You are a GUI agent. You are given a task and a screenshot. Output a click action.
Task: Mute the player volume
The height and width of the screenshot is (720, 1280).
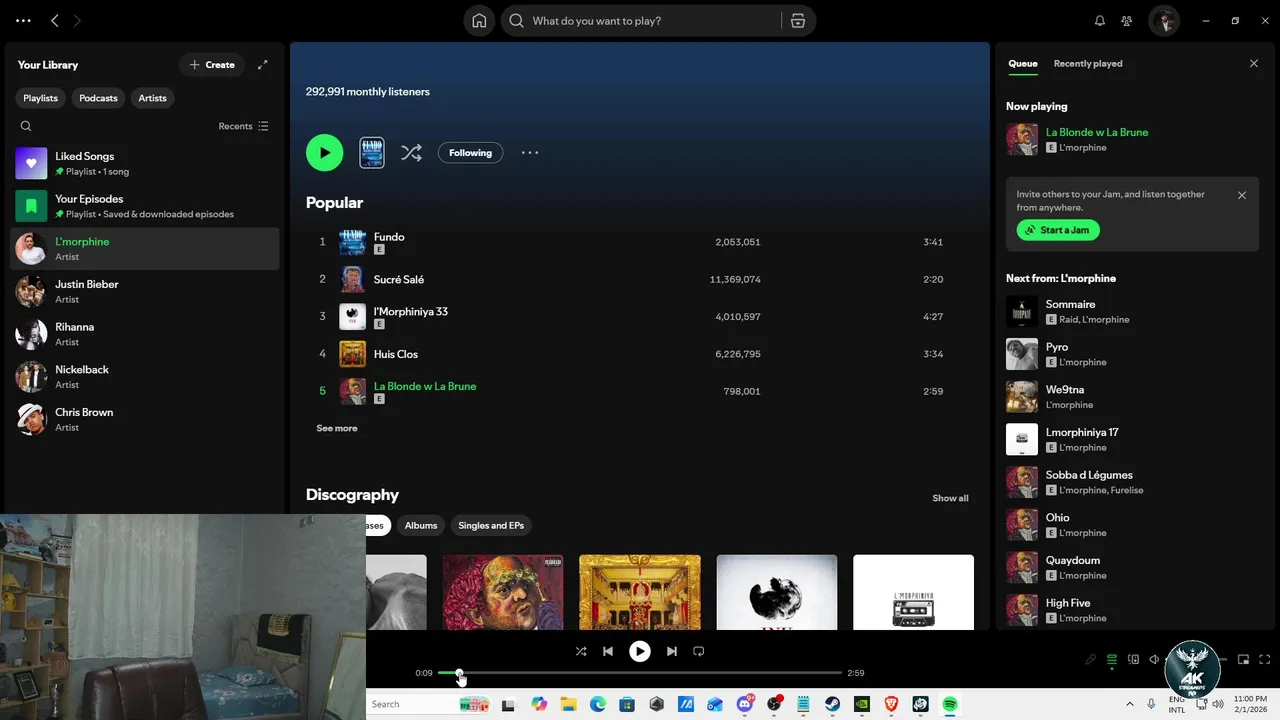click(1154, 660)
